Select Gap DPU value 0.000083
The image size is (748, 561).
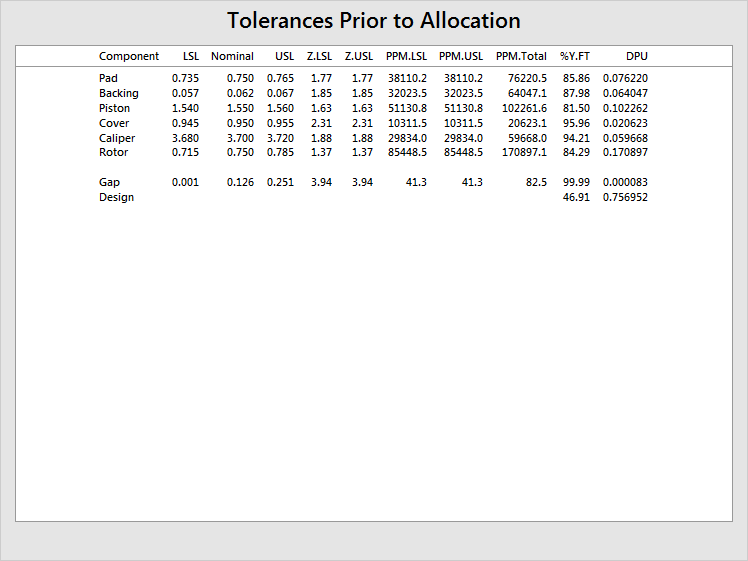point(625,183)
